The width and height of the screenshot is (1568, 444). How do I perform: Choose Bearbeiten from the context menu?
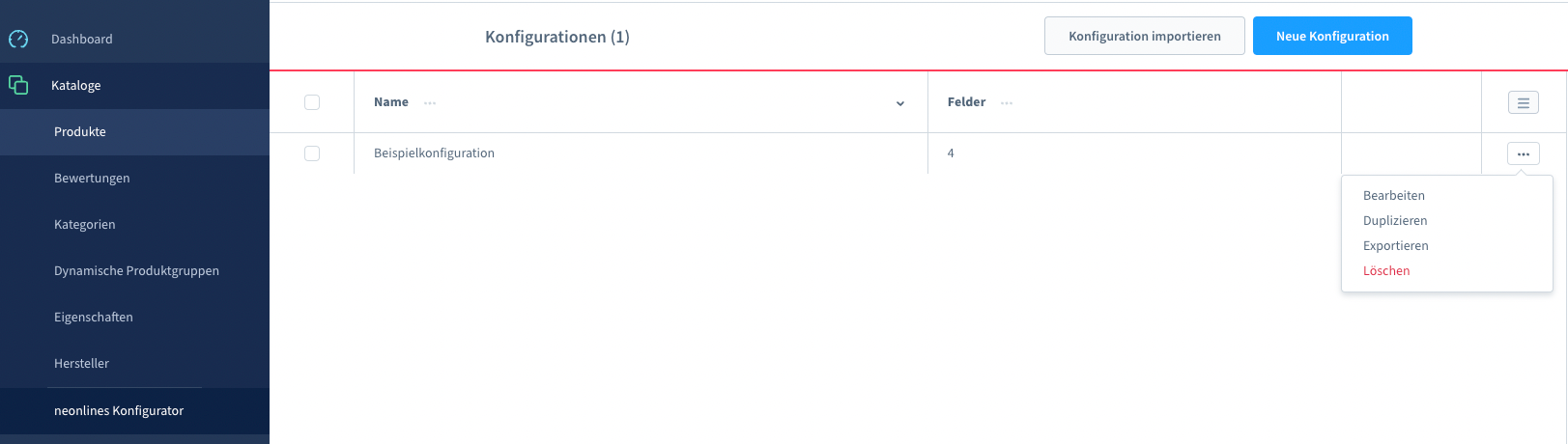click(1393, 195)
